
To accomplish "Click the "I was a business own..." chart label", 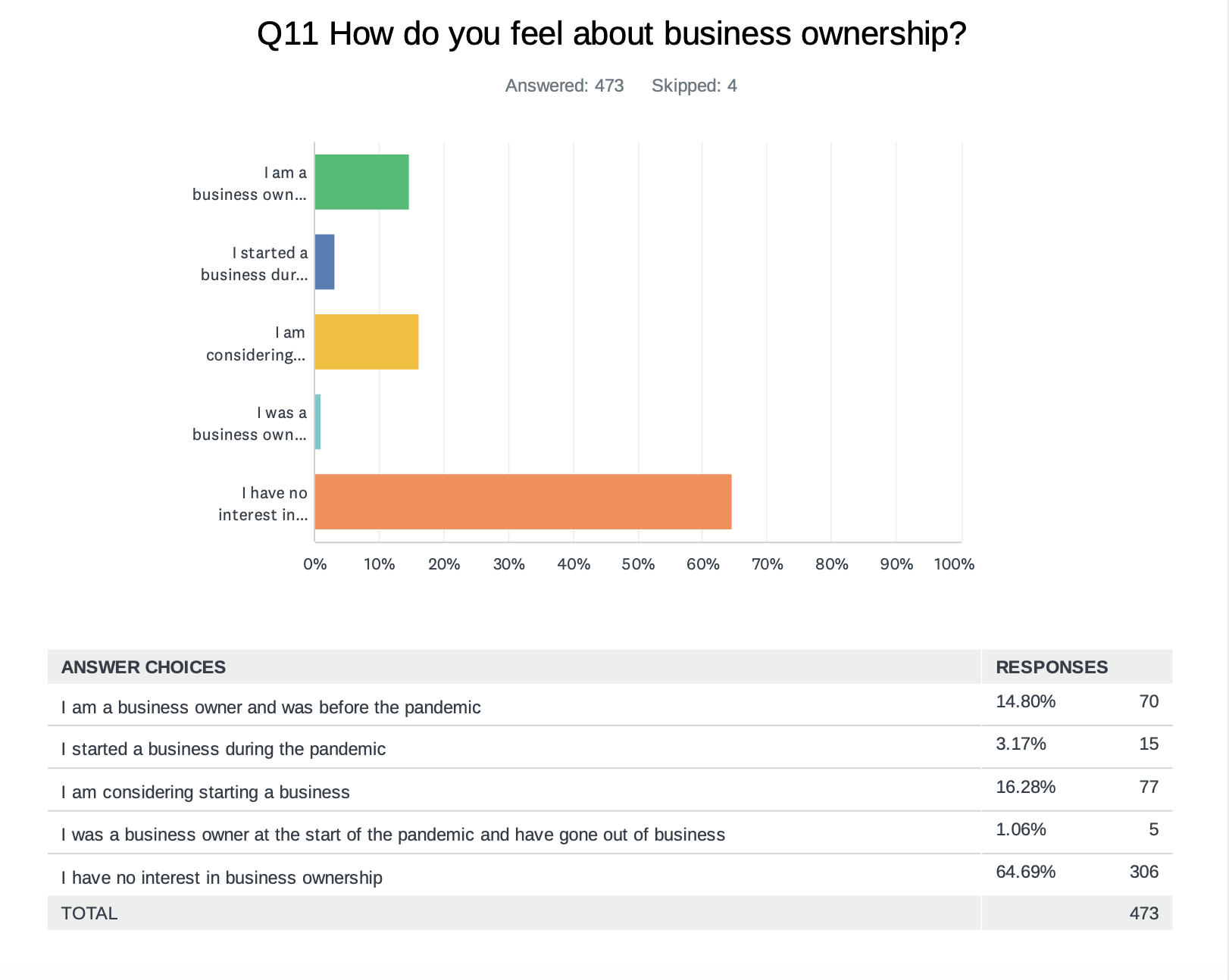I will click(x=249, y=423).
